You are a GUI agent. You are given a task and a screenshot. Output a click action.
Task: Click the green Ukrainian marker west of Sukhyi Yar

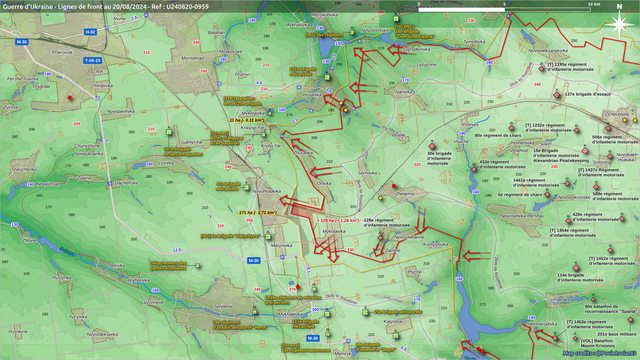[169, 132]
